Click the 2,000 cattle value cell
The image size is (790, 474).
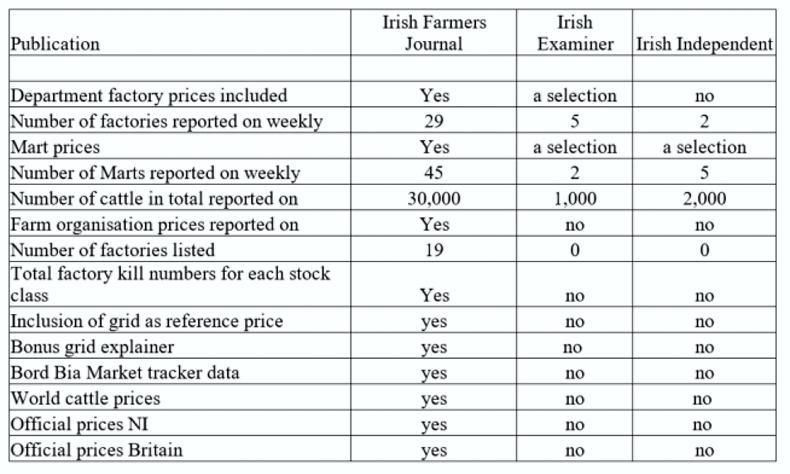[705, 199]
